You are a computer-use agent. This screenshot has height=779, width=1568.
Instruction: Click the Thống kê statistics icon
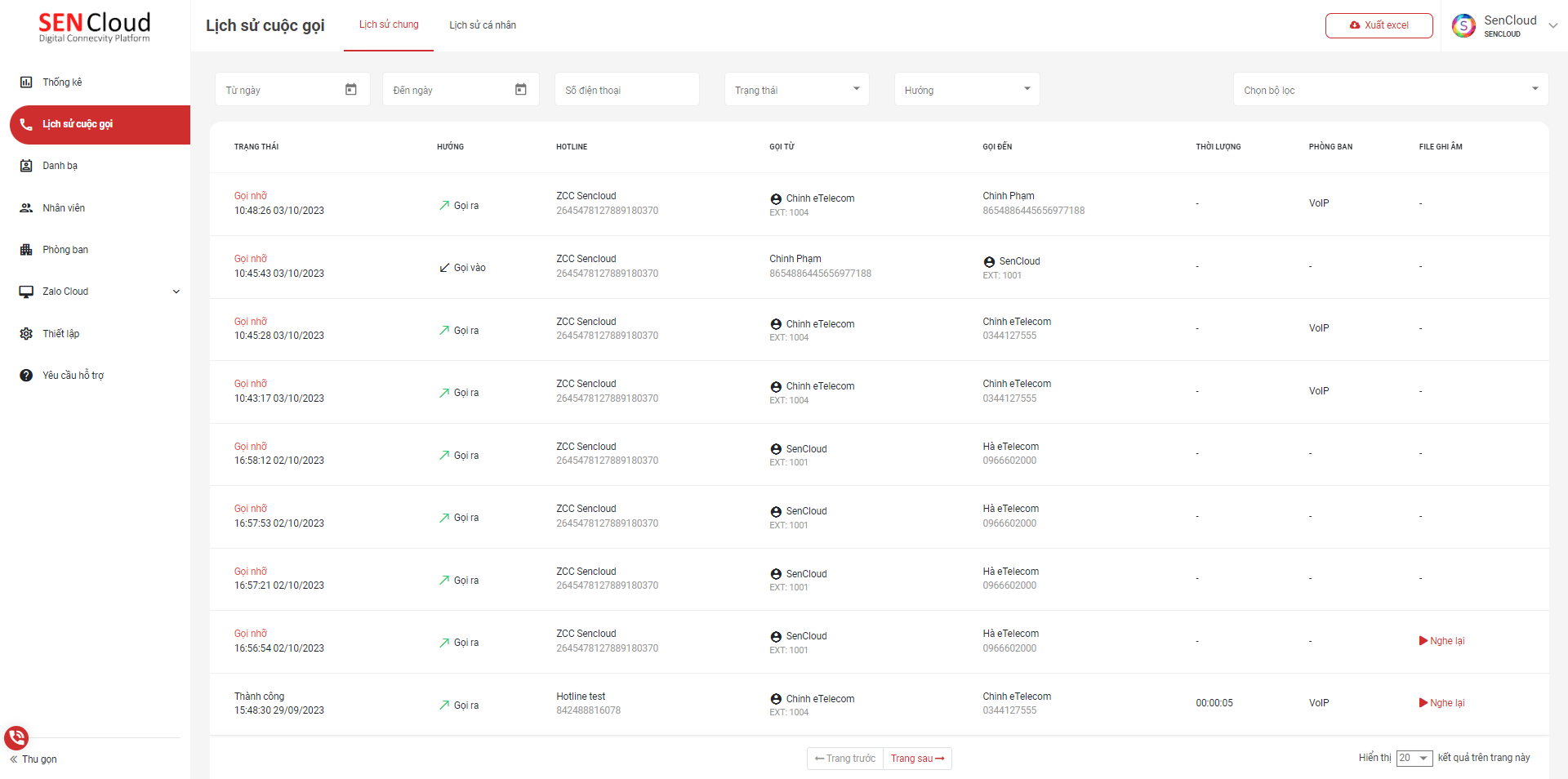pyautogui.click(x=26, y=82)
